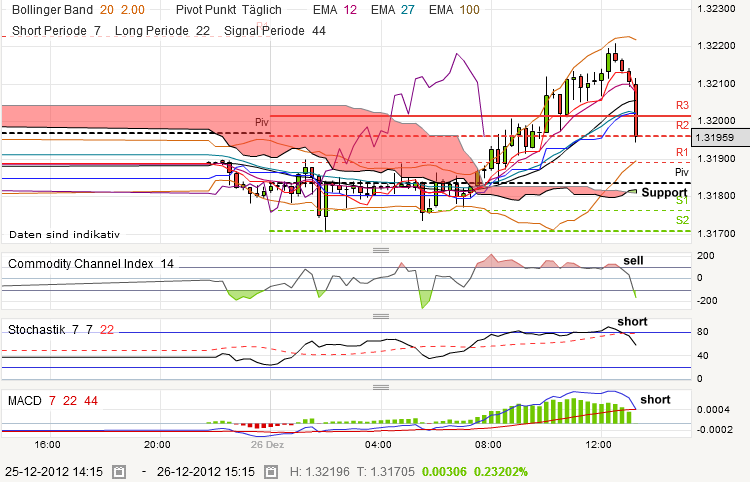750x482 pixels.
Task: Click the Short Periode 7 setting
Action: pos(56,31)
